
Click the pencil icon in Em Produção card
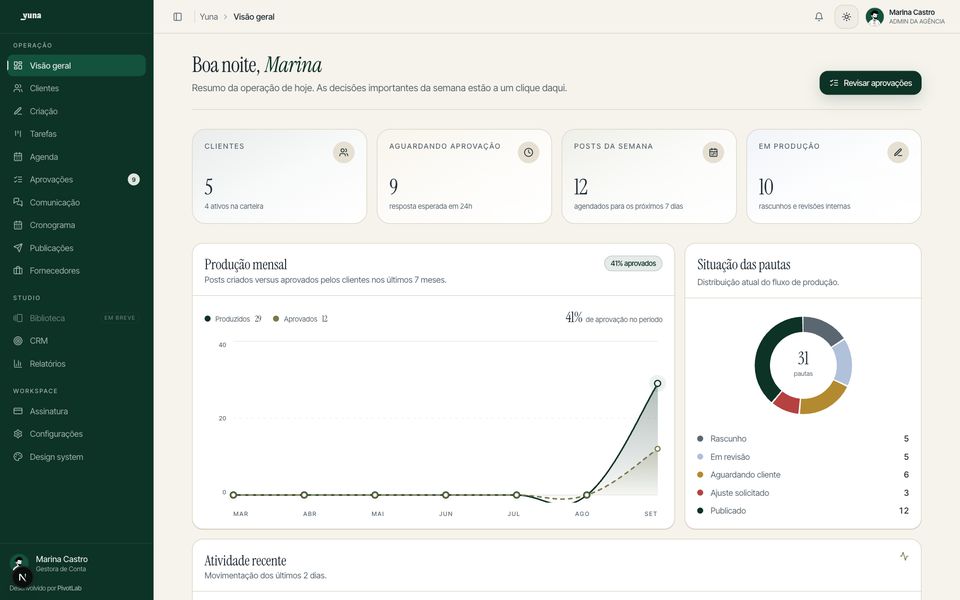click(x=898, y=152)
